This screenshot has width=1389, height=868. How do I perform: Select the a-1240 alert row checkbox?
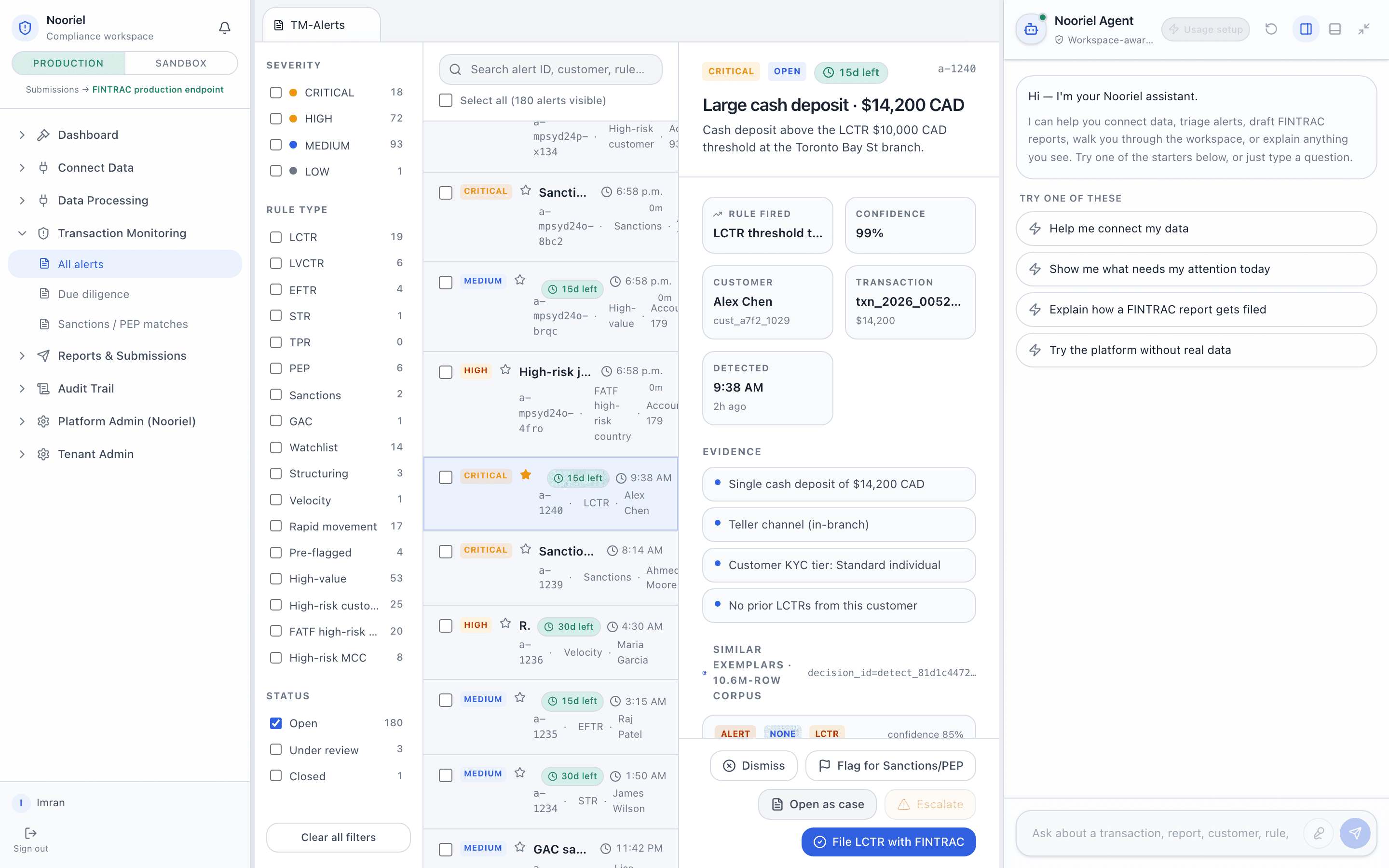pos(446,477)
